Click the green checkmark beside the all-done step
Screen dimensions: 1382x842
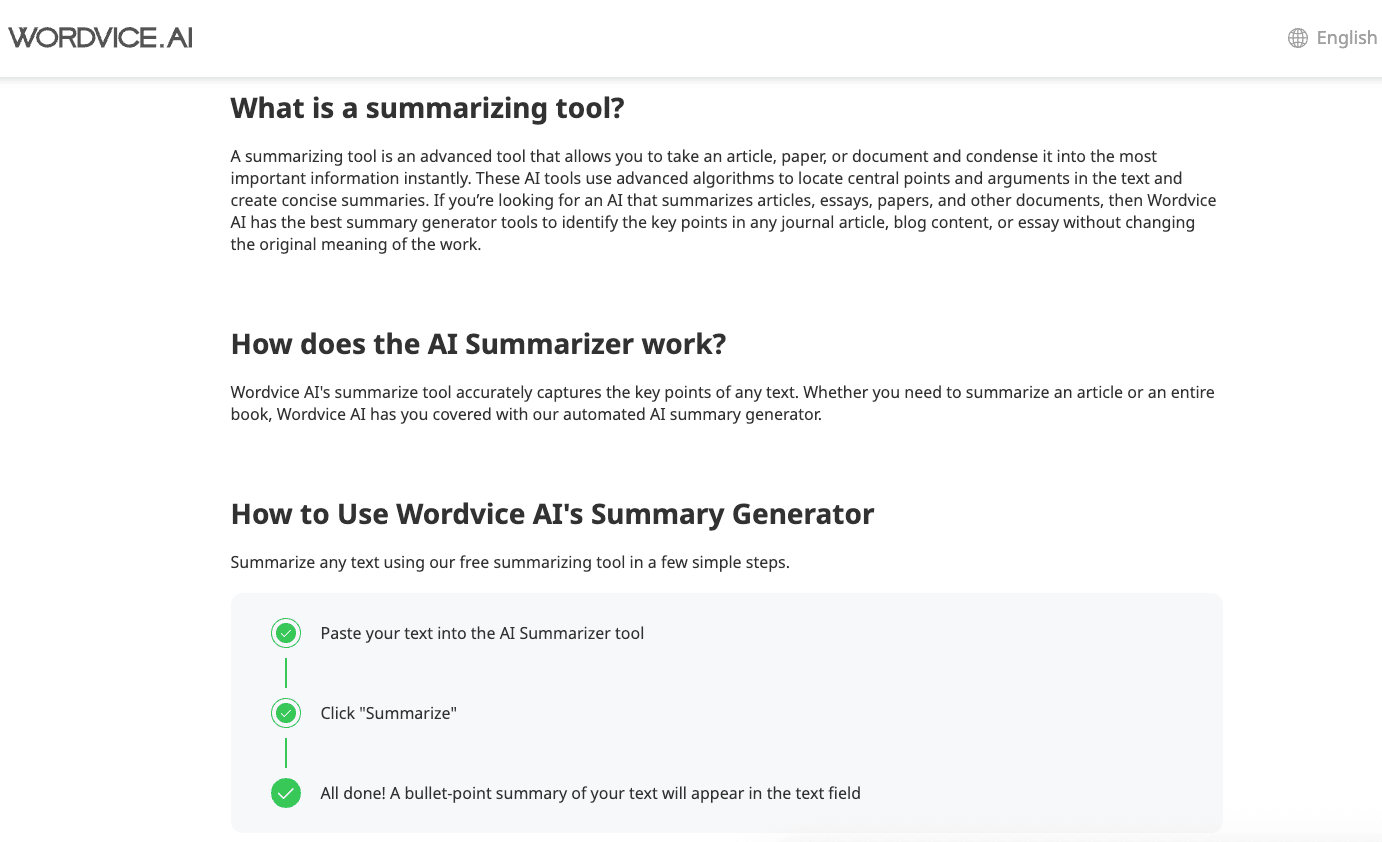[x=286, y=793]
